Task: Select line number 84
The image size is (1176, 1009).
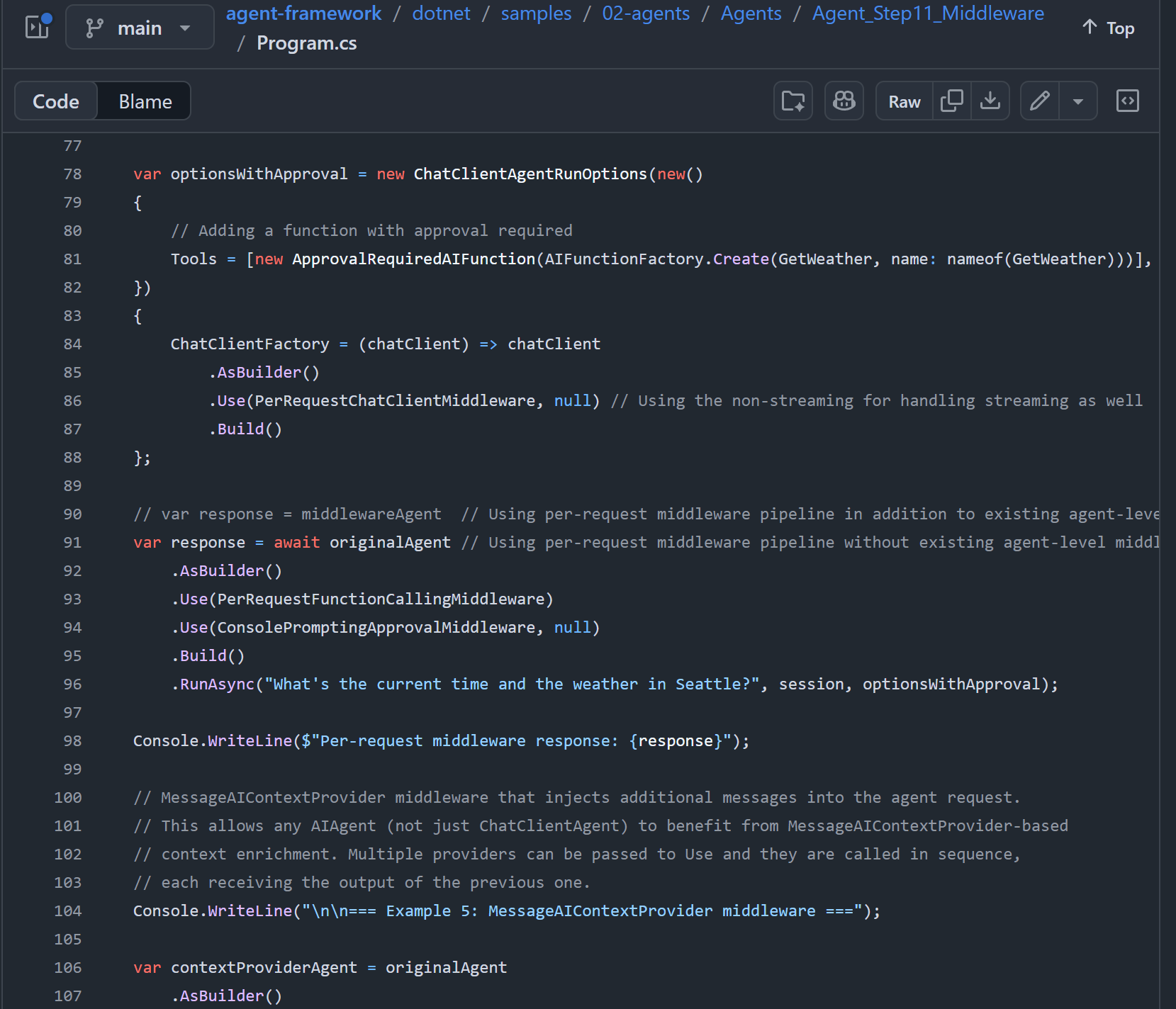Action: [72, 344]
